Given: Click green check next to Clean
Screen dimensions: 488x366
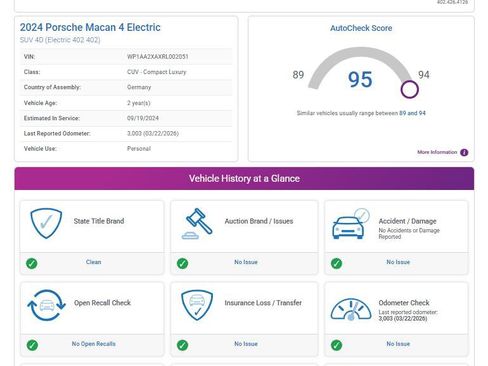Looking at the screenshot, I should pos(32,263).
